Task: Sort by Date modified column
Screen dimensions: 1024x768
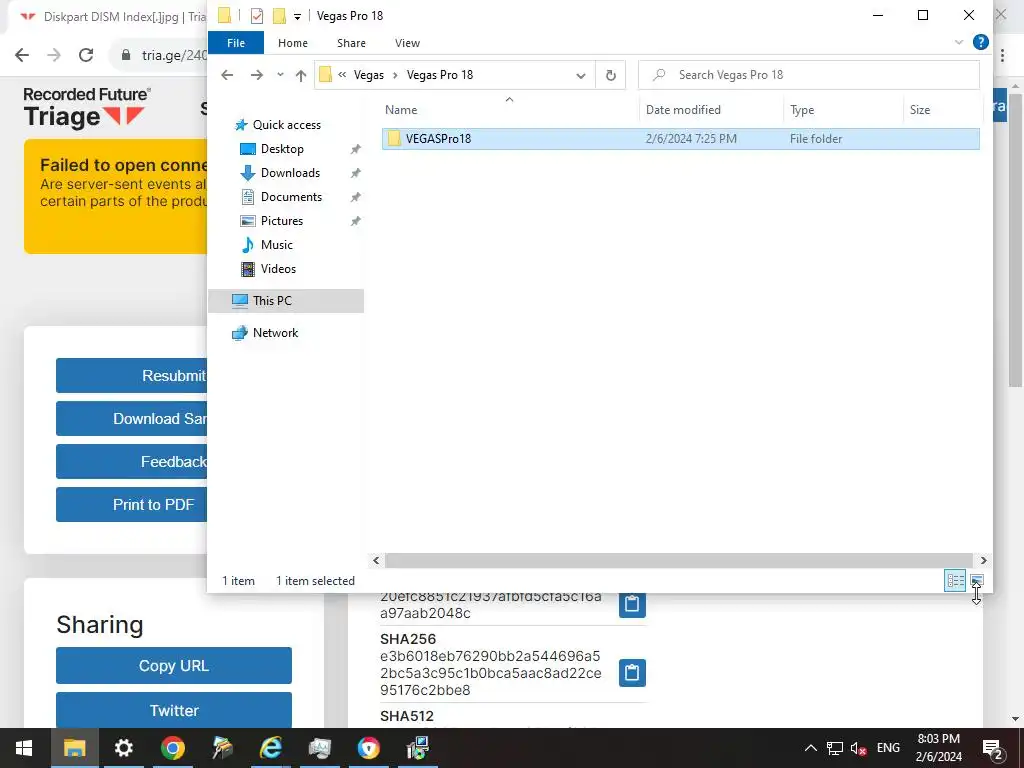Action: pyautogui.click(x=711, y=110)
